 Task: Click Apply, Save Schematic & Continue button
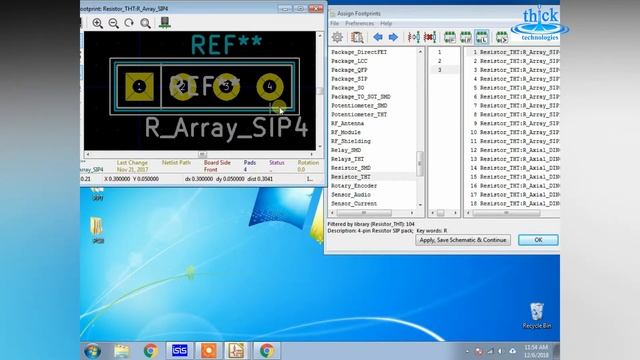(x=463, y=240)
